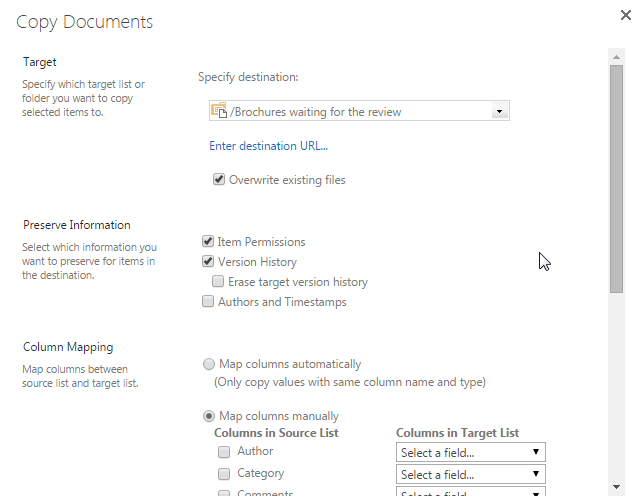Click the scrollbar down arrow
The width and height of the screenshot is (638, 504).
coord(616,487)
